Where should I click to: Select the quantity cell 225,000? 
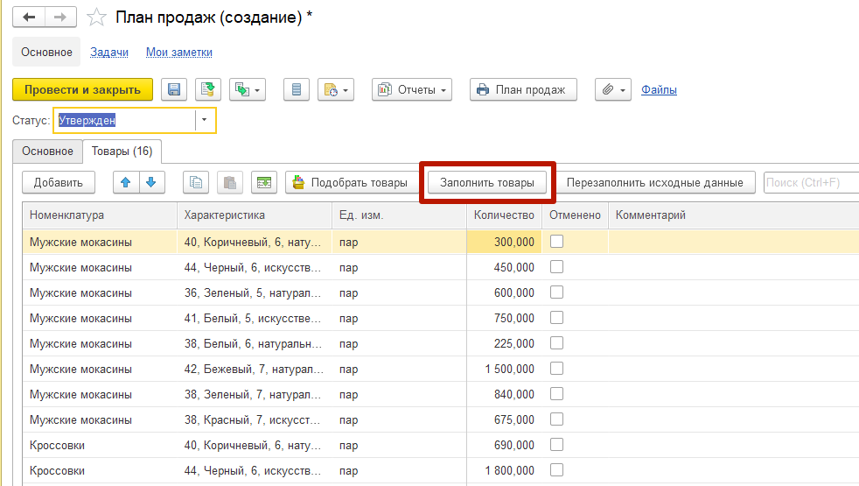coord(504,344)
